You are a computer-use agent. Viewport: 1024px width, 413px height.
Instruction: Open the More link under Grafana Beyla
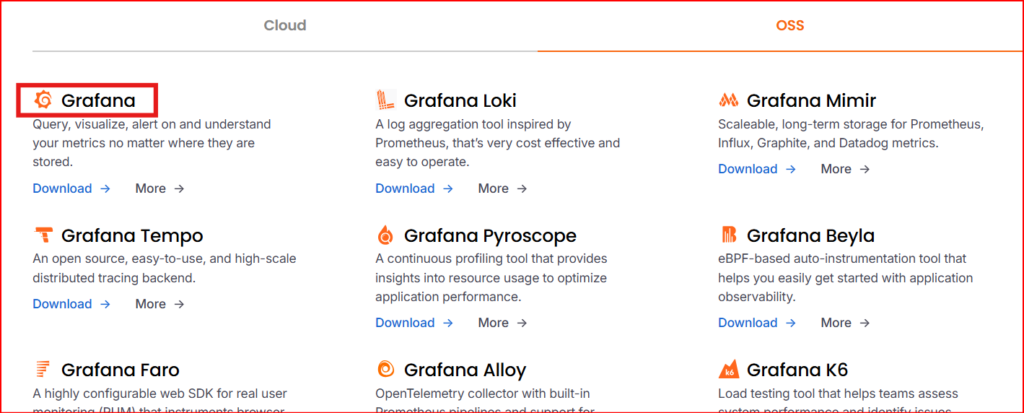coord(845,323)
